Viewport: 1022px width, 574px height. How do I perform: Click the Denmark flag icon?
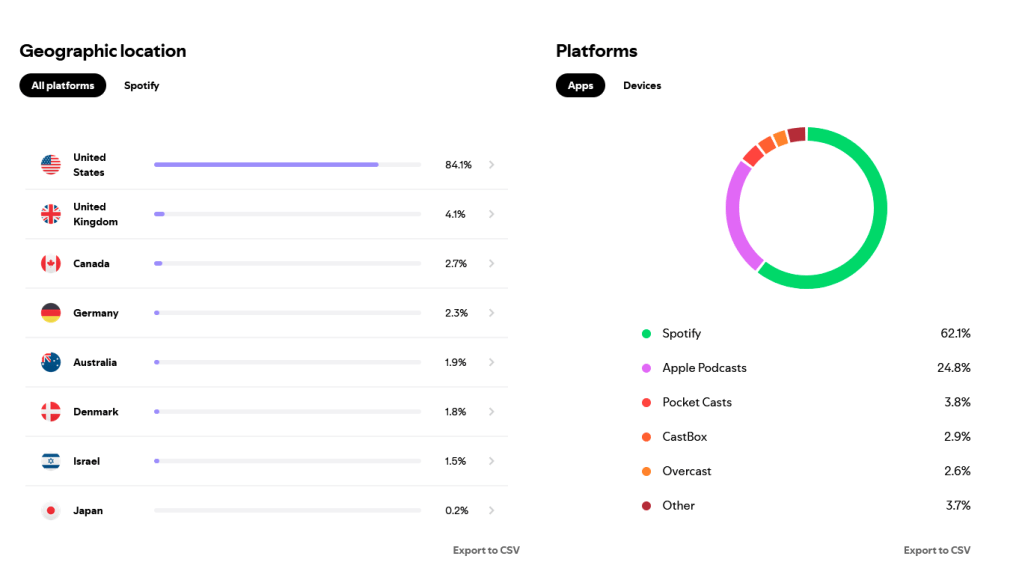point(51,412)
